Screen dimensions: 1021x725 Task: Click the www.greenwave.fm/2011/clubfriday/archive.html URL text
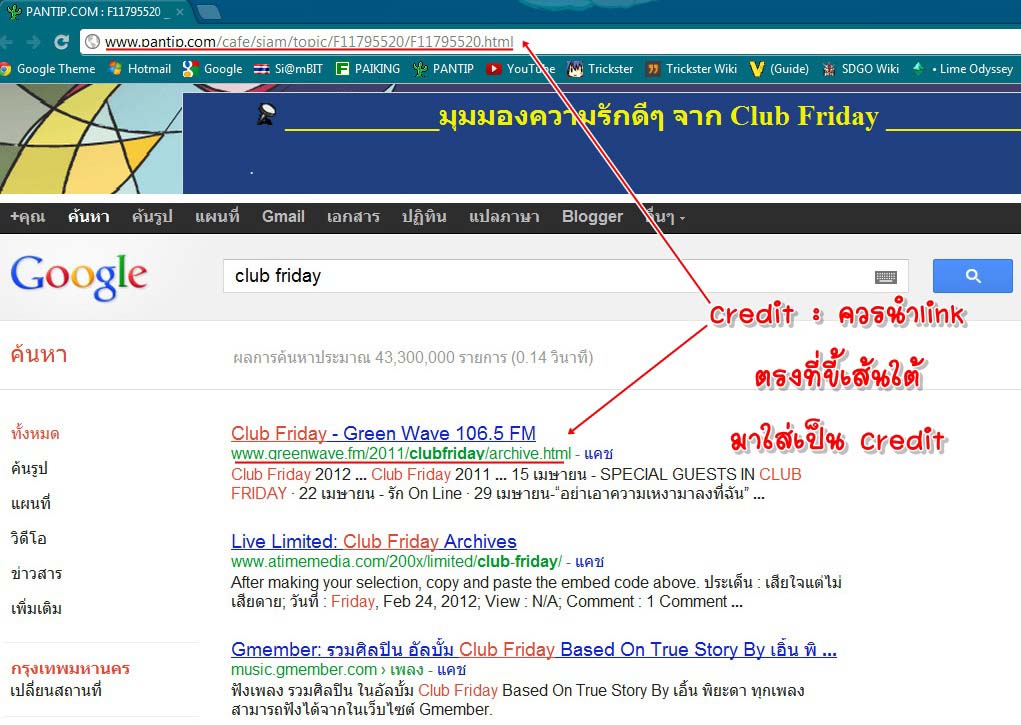401,453
